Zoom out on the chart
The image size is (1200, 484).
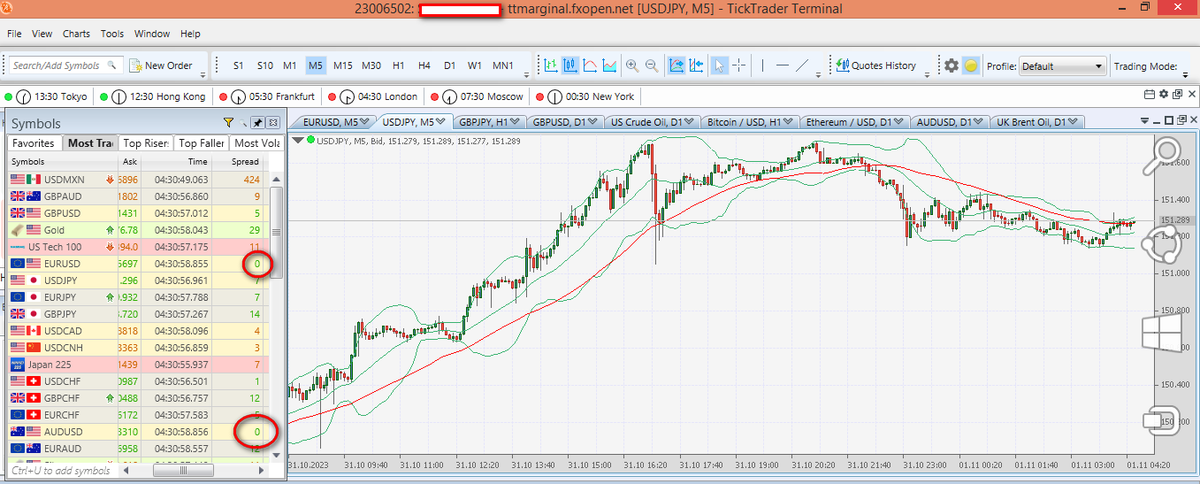tap(652, 66)
